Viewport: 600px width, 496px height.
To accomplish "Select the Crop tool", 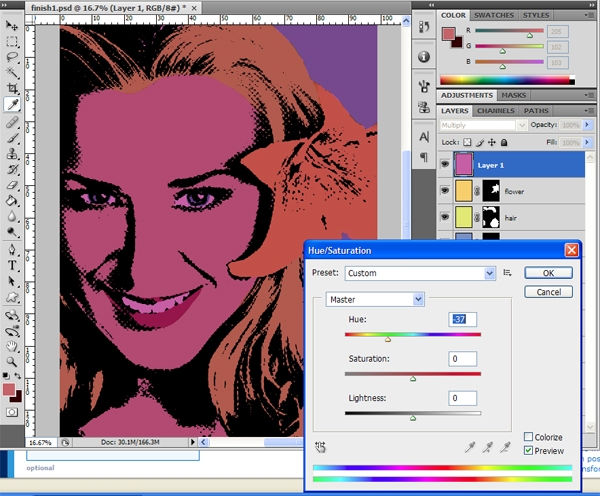I will [12, 88].
